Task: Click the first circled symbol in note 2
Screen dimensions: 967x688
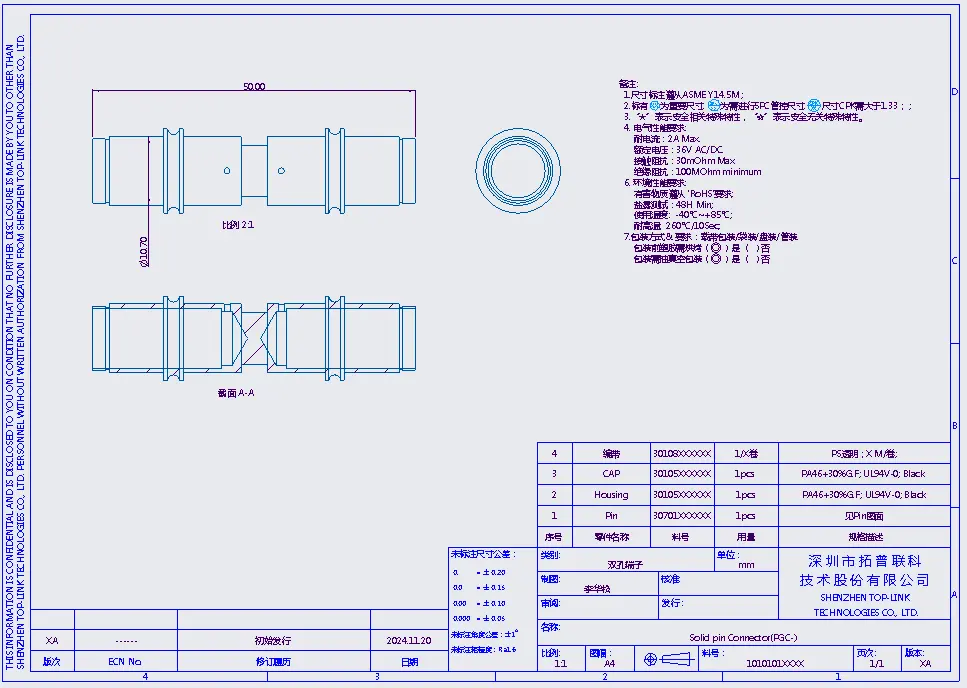Action: 655,105
